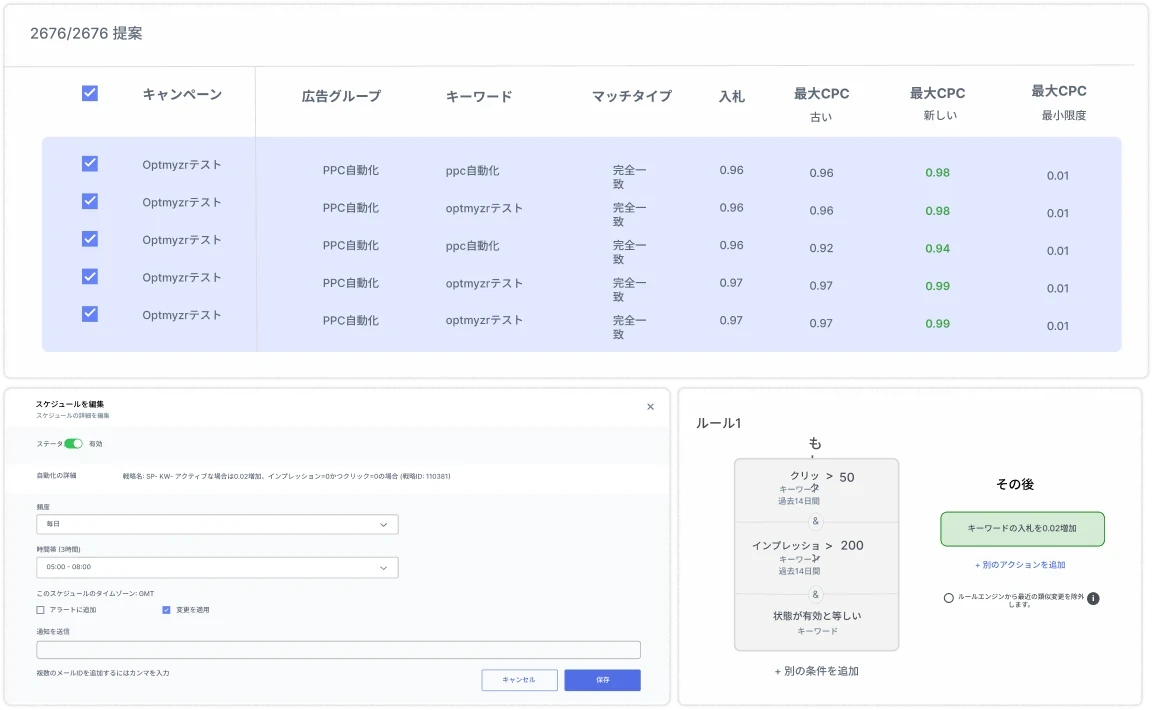Image resolution: width=1153 pixels, height=710 pixels.
Task: Toggle the select-all checkbox in table header
Action: [90, 93]
